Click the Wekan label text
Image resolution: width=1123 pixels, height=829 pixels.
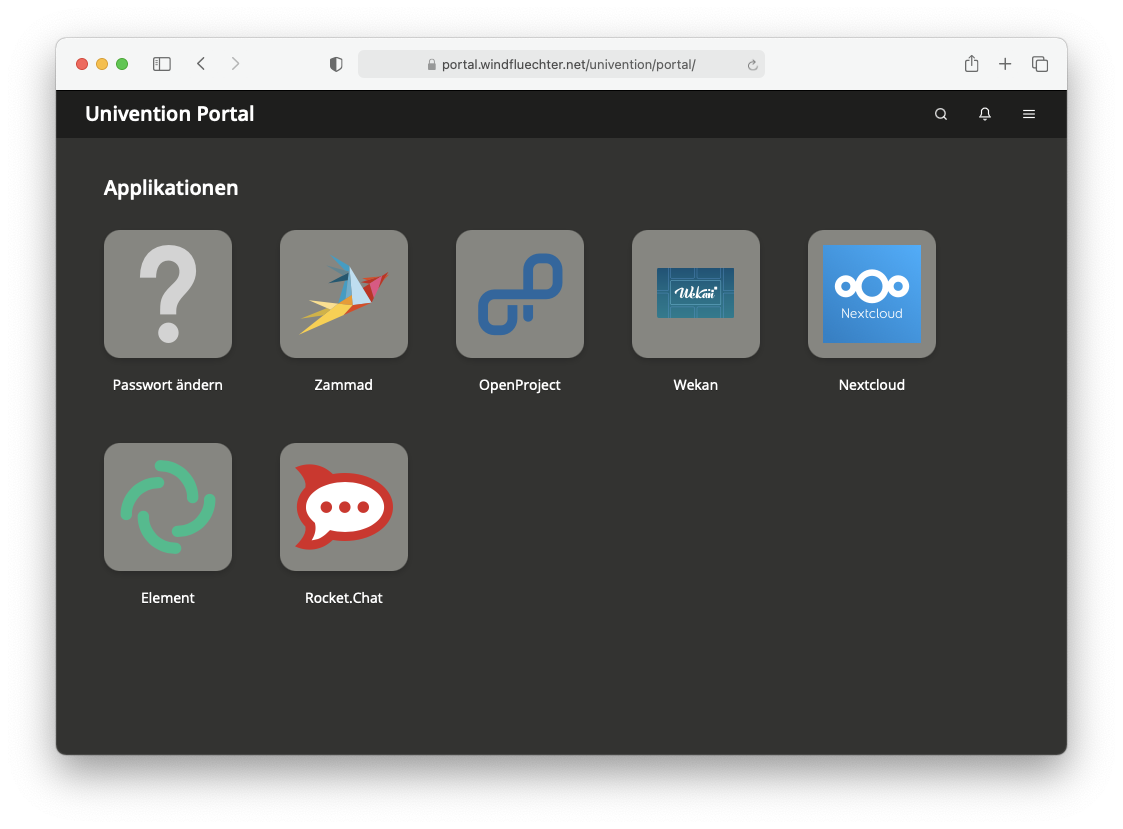tap(695, 385)
